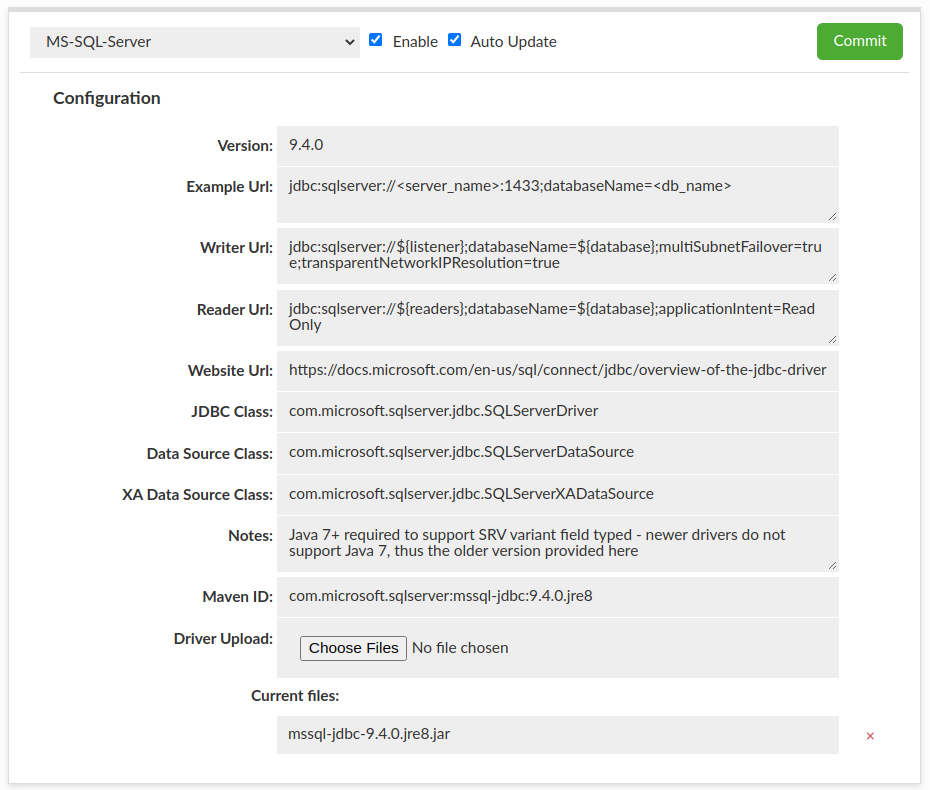Image resolution: width=930 pixels, height=790 pixels.
Task: Toggle the Auto Update checkbox
Action: pyautogui.click(x=455, y=40)
